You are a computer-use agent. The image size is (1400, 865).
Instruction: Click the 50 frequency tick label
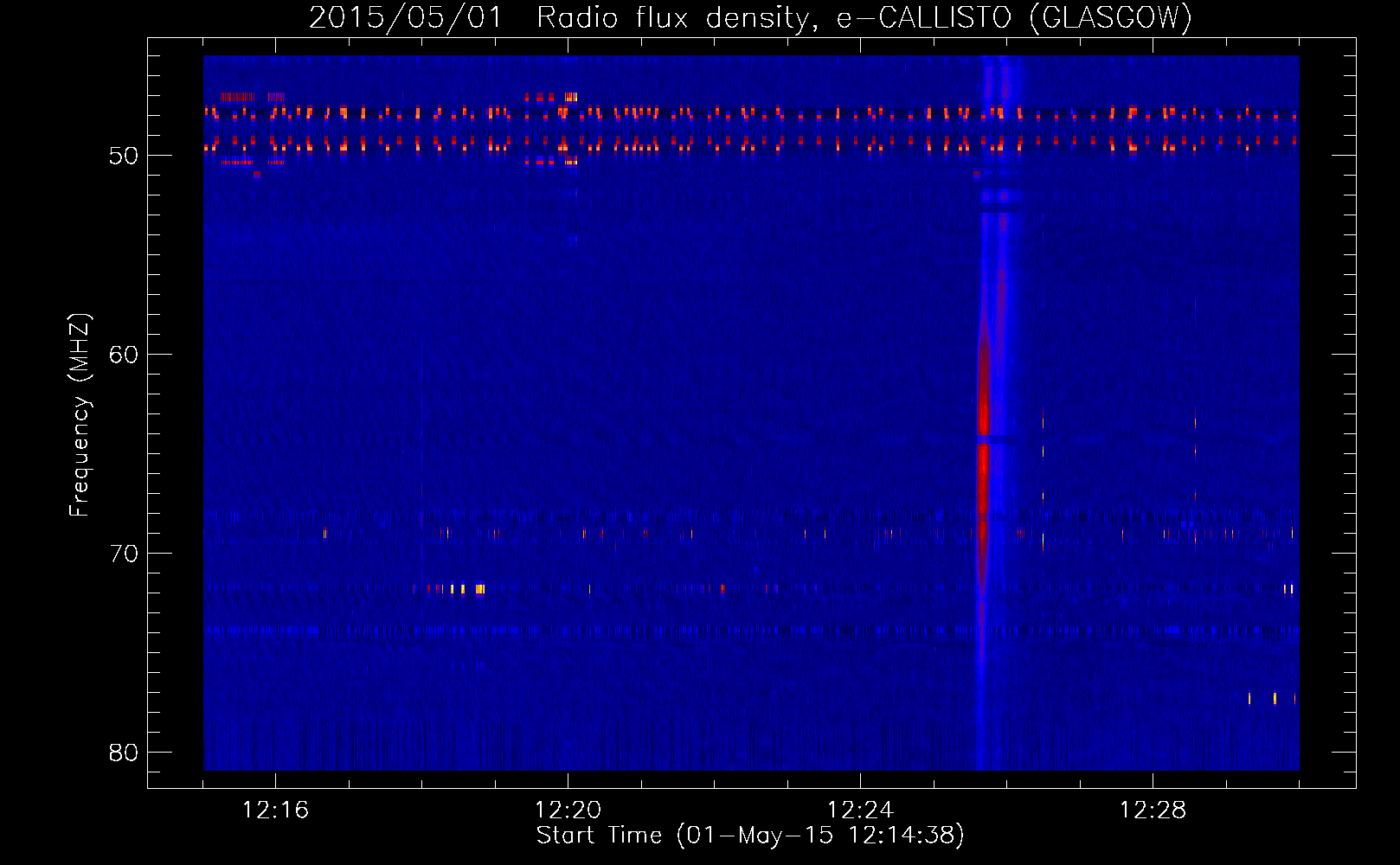[x=124, y=156]
